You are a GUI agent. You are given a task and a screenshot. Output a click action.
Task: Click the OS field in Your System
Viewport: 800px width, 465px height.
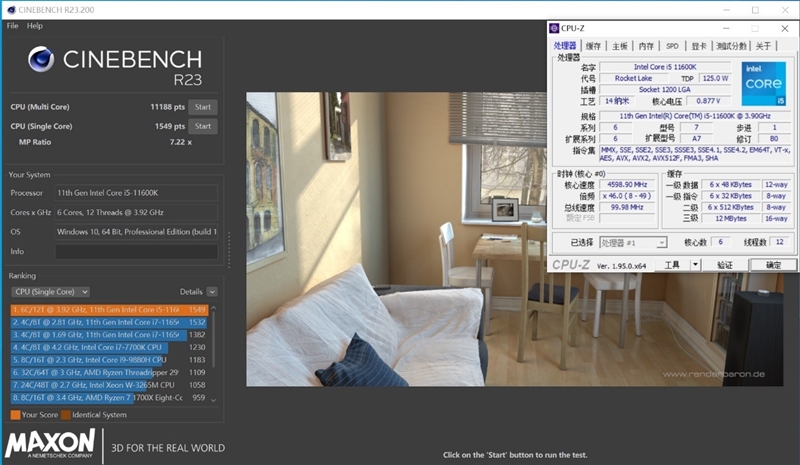click(136, 232)
